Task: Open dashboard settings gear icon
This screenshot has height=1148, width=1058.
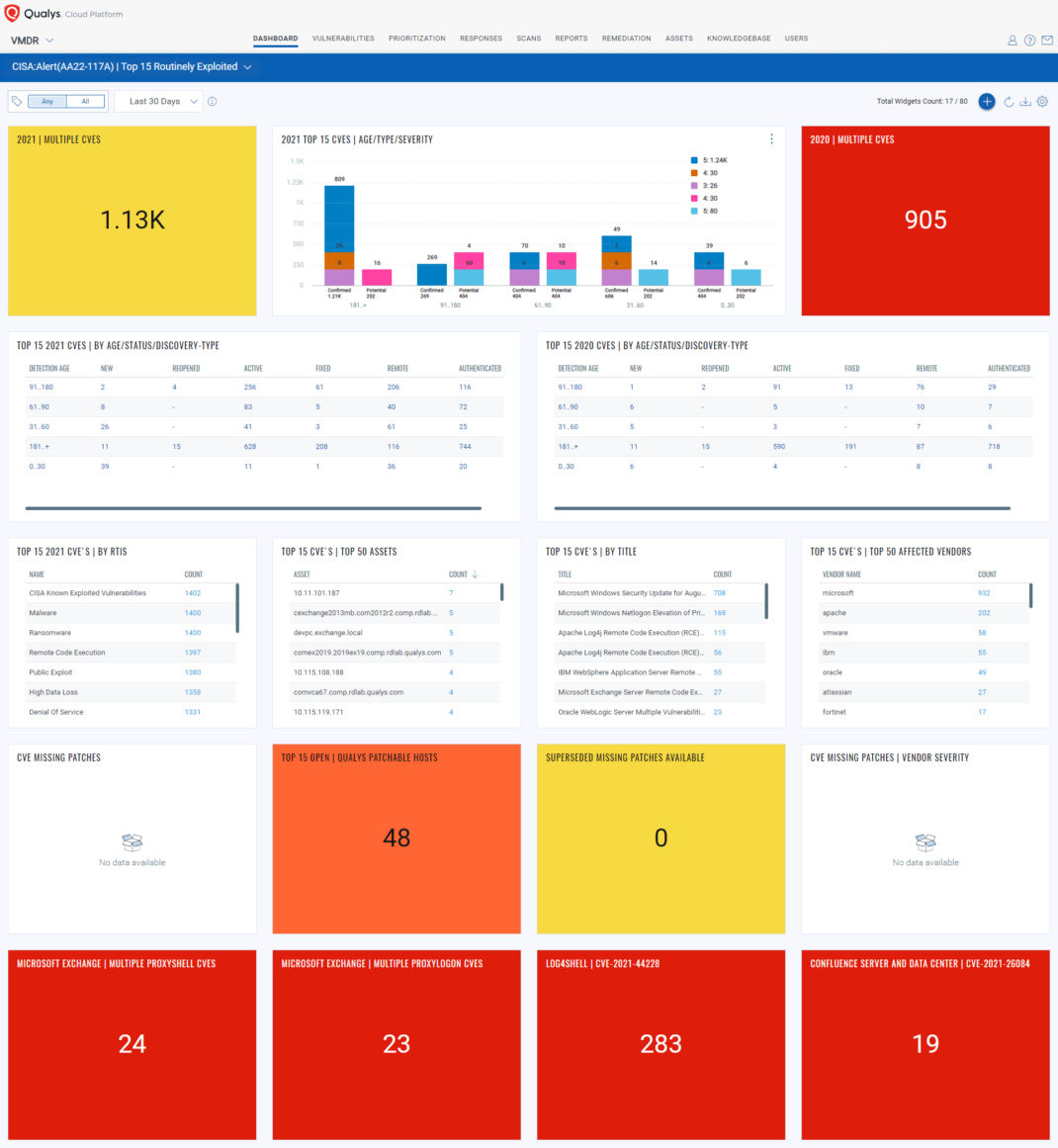Action: [x=1042, y=102]
